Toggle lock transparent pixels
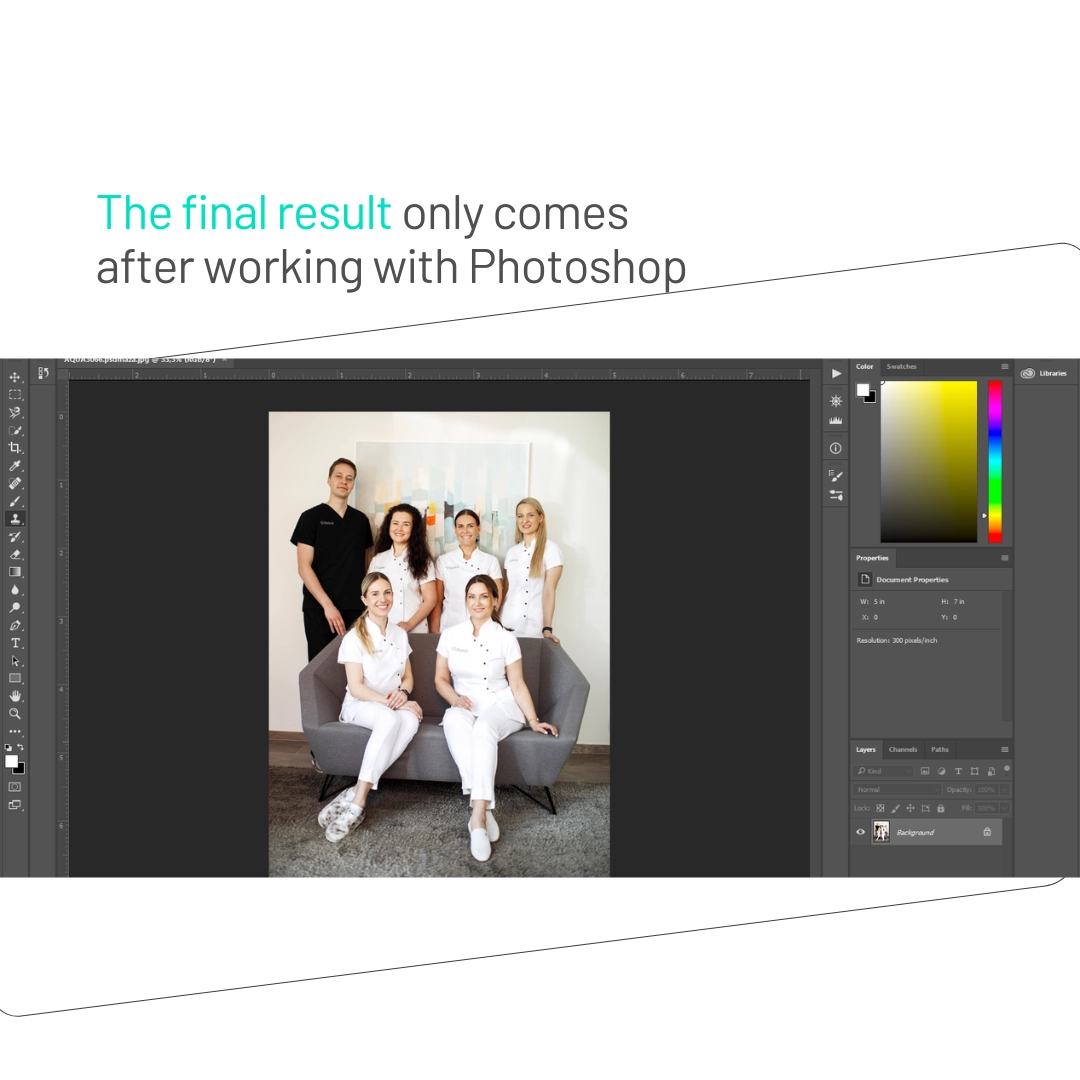The height and width of the screenshot is (1080, 1080). tap(880, 808)
